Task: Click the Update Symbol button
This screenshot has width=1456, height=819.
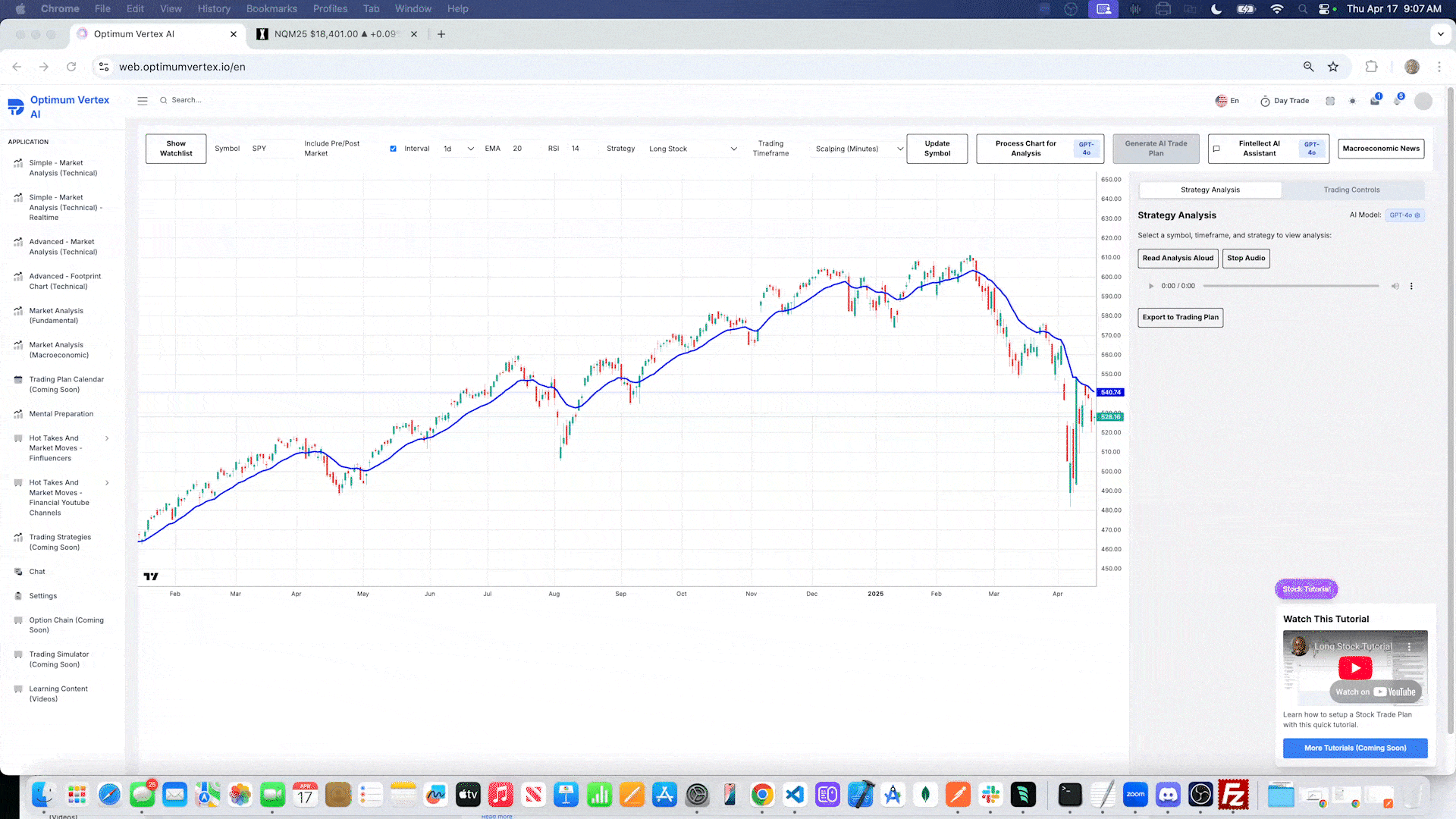Action: pos(937,149)
